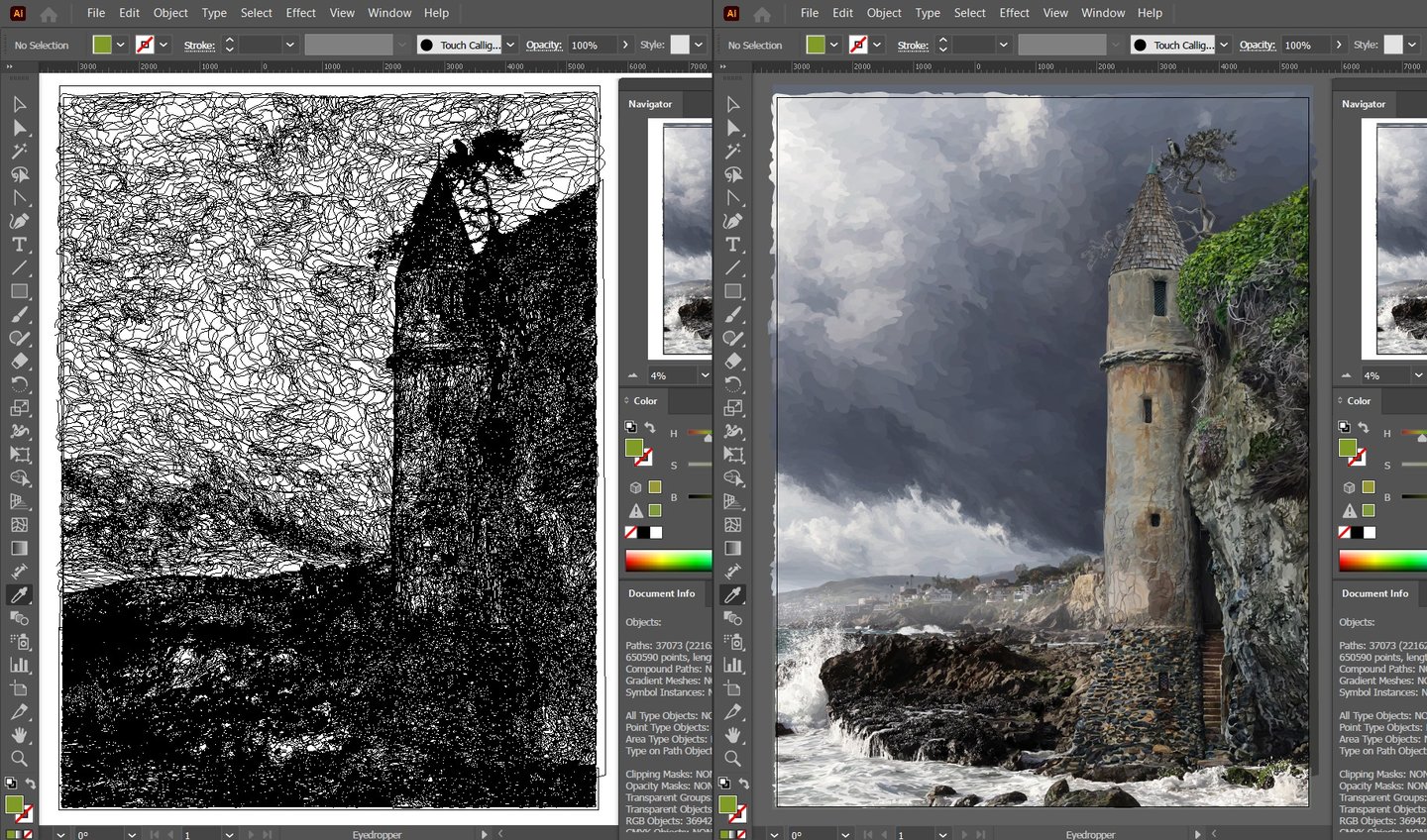Screen dimensions: 1427x840
Task: Open the Help menu in right window
Action: click(1150, 13)
